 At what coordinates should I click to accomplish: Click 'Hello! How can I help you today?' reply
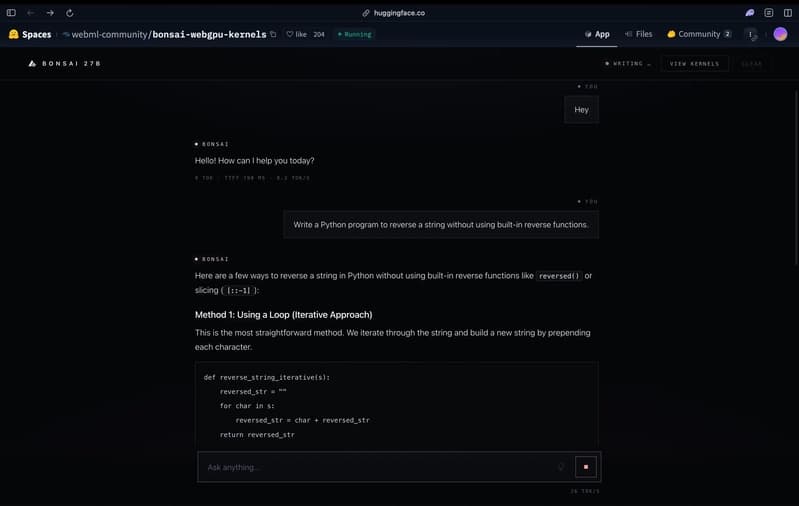pyautogui.click(x=254, y=161)
